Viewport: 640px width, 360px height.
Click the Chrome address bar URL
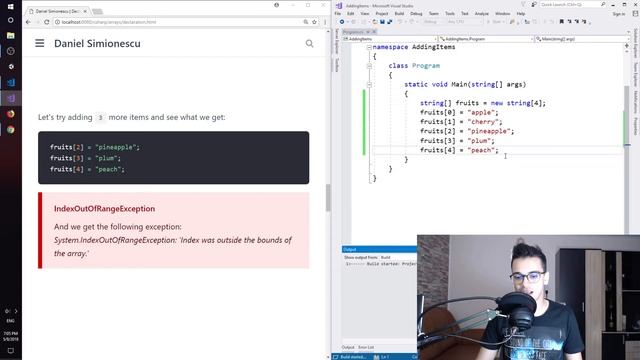click(x=109, y=22)
